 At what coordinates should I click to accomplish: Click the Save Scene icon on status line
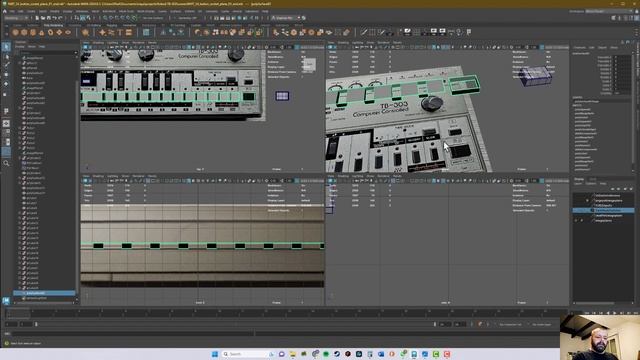(x=49, y=18)
